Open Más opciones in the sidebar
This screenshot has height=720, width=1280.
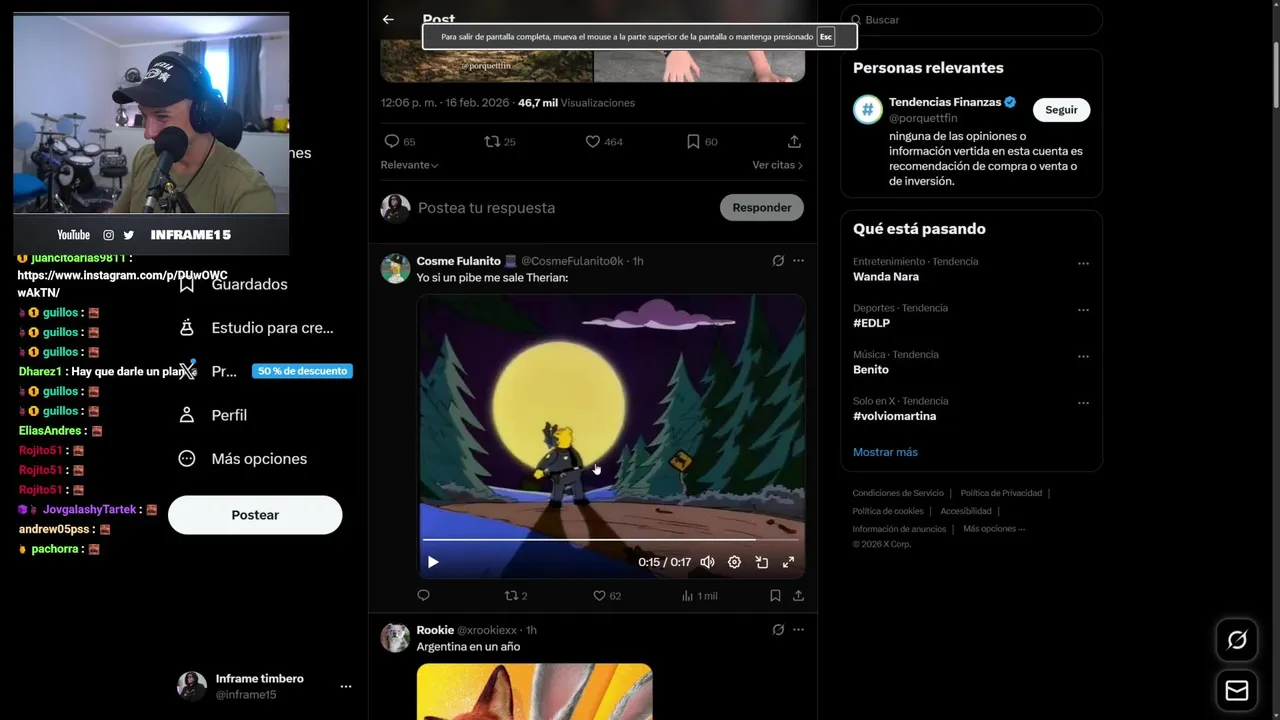(x=242, y=459)
